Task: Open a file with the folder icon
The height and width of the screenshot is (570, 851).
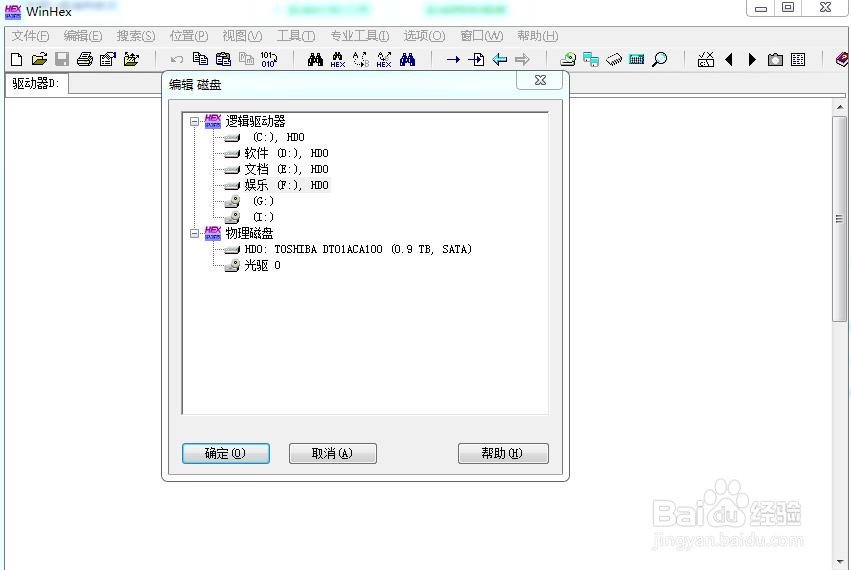Action: (x=39, y=59)
